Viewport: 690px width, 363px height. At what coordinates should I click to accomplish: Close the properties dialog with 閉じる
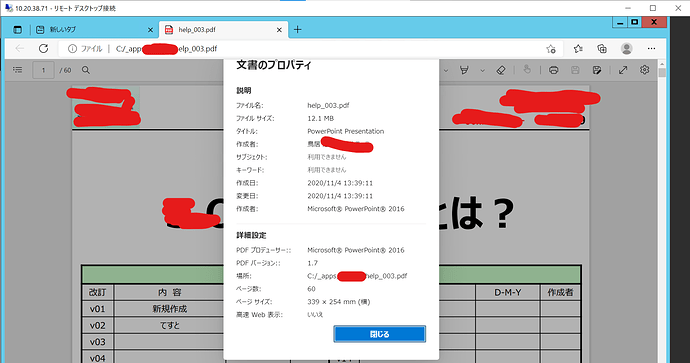click(x=379, y=334)
